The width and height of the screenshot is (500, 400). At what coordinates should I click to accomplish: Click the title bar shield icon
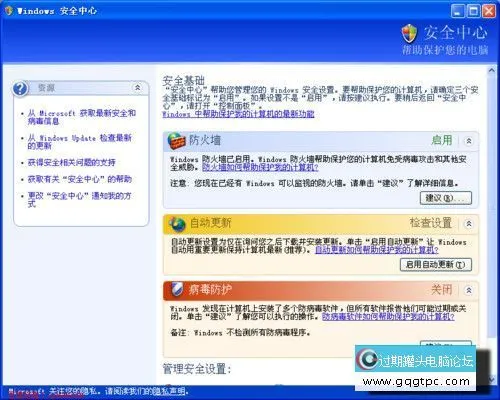pyautogui.click(x=9, y=11)
